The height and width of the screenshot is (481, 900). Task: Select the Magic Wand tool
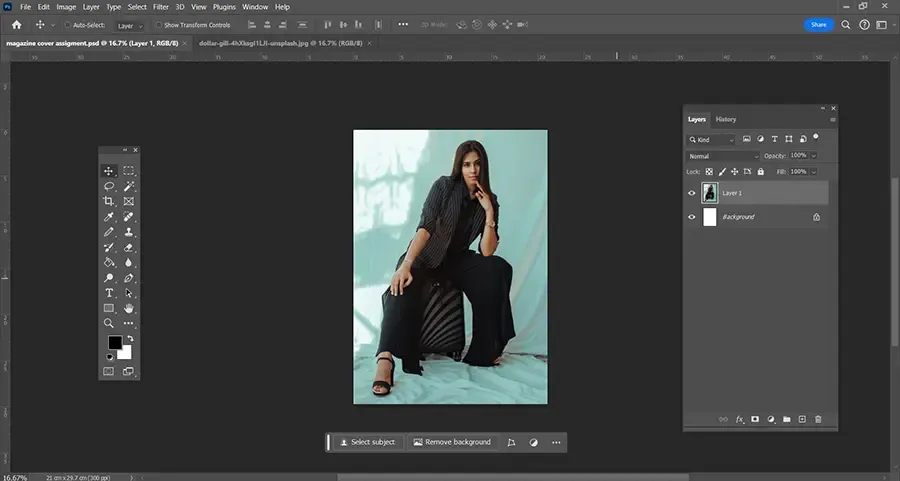coord(129,186)
